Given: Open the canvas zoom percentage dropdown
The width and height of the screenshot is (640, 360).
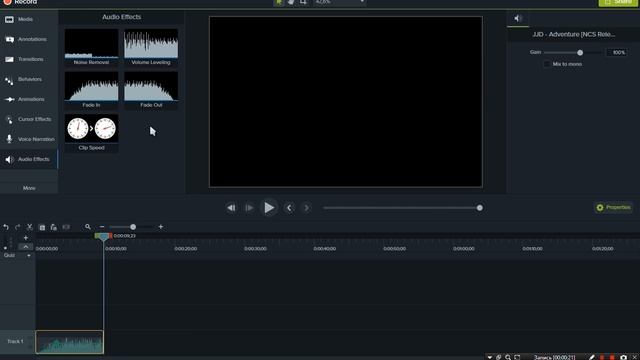Looking at the screenshot, I should [340, 2].
